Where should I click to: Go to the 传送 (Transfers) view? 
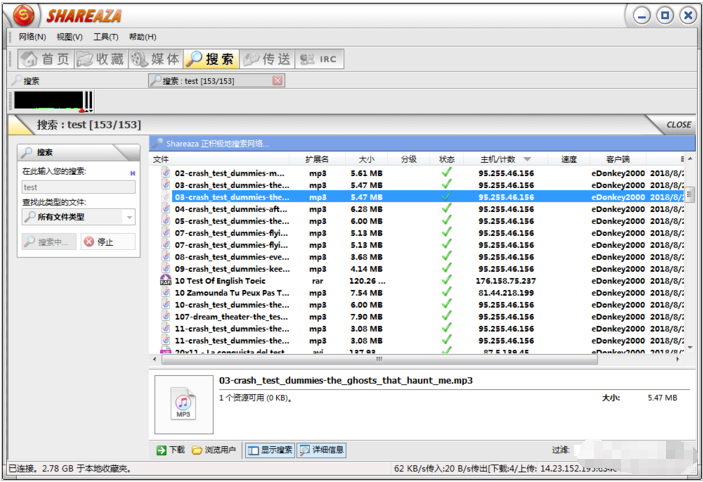click(x=267, y=59)
